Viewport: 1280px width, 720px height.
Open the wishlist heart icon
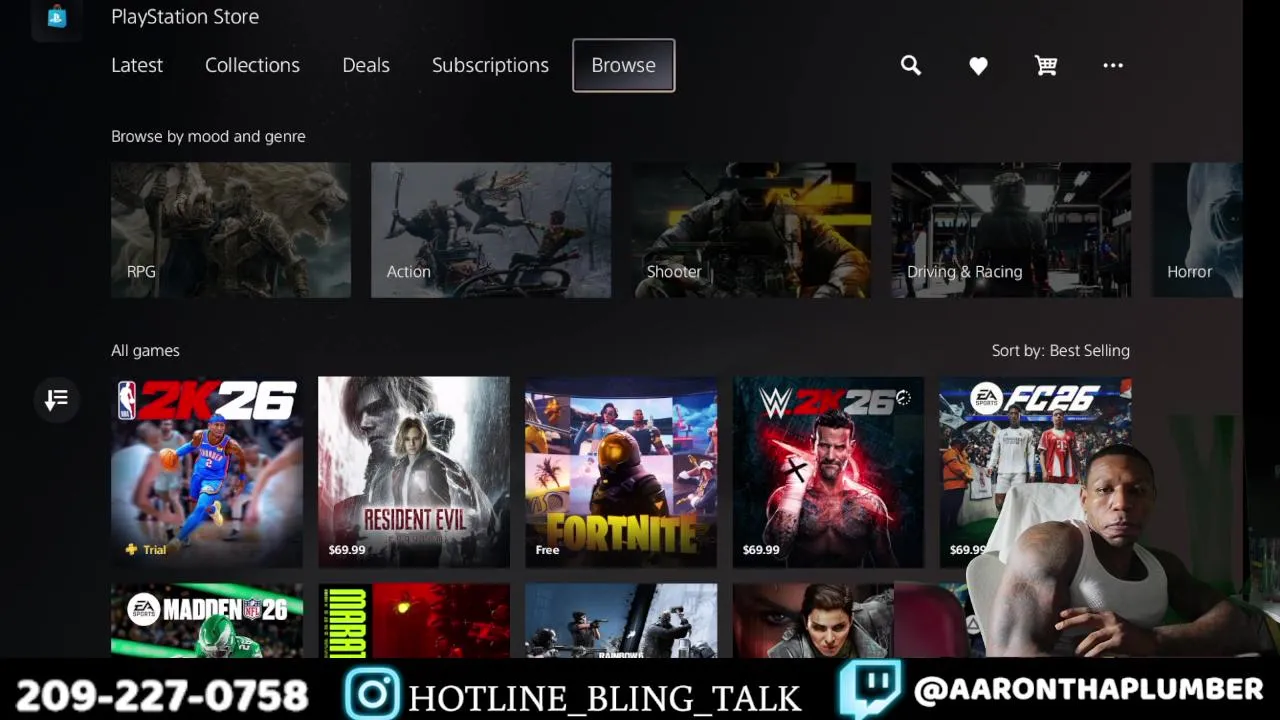pyautogui.click(x=978, y=65)
